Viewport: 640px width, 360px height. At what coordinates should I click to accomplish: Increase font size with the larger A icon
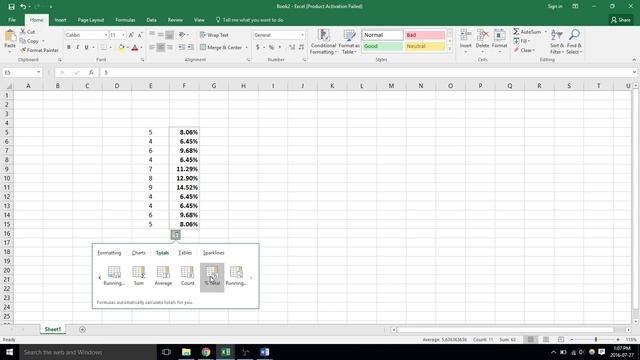[131, 35]
